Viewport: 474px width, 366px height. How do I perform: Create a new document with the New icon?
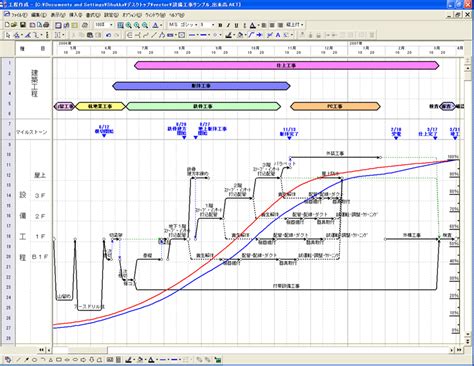click(7, 25)
